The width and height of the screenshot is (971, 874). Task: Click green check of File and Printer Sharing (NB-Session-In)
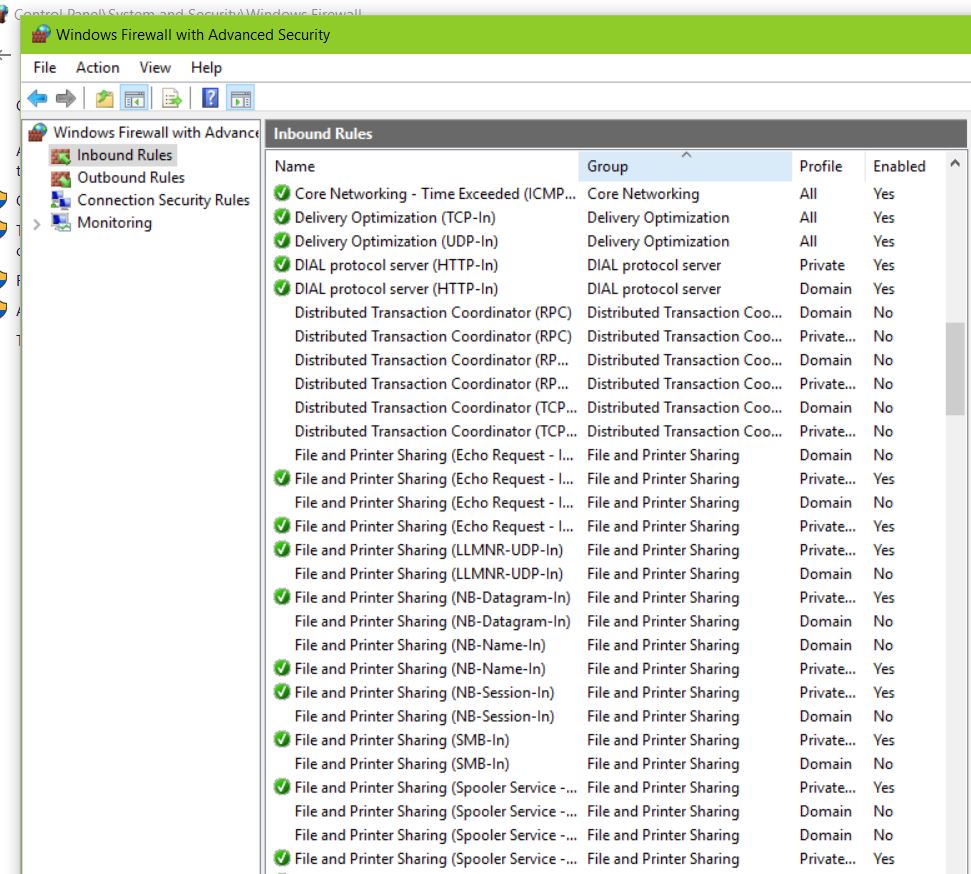[x=282, y=692]
